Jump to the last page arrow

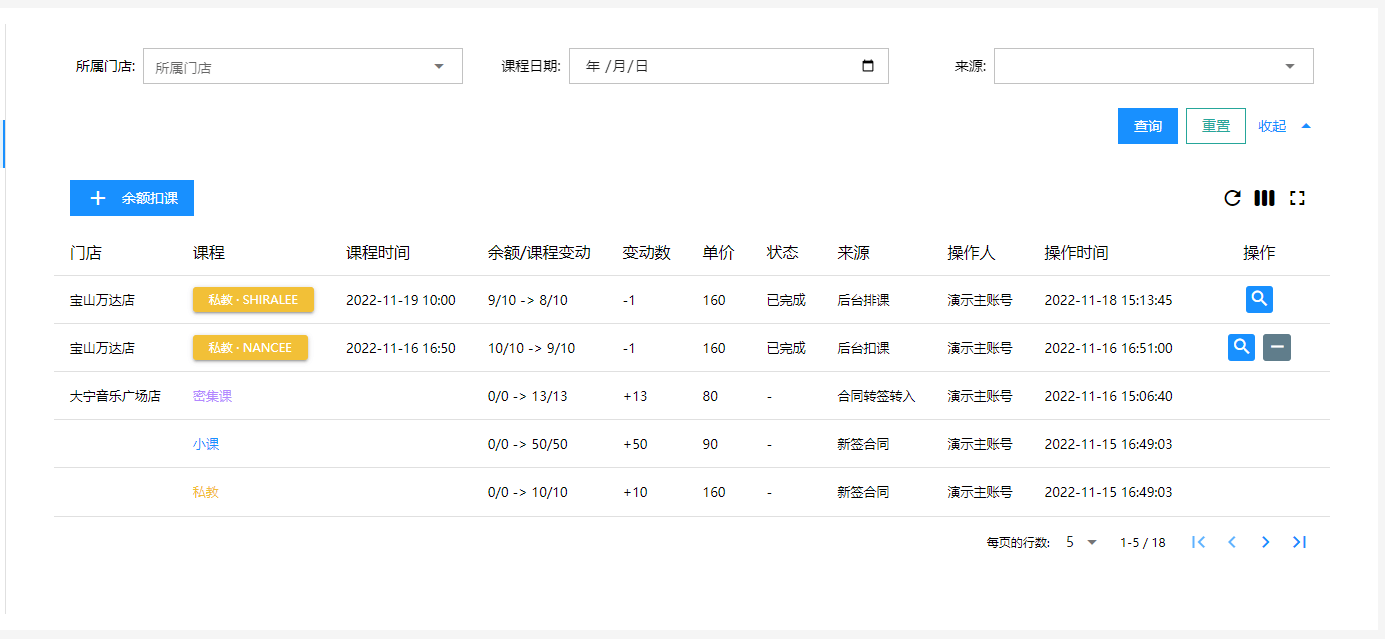click(x=1299, y=542)
